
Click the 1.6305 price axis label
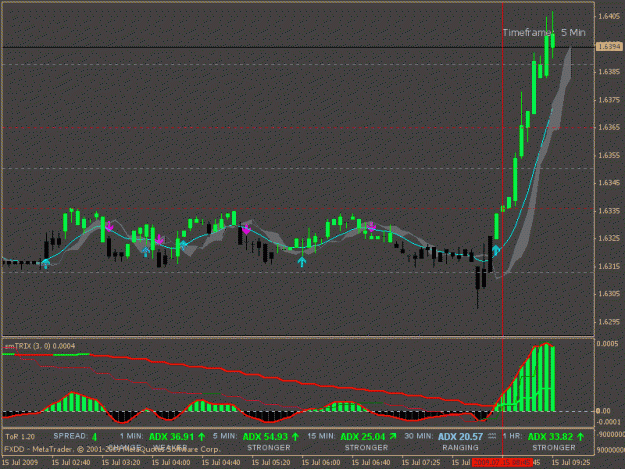(x=609, y=294)
